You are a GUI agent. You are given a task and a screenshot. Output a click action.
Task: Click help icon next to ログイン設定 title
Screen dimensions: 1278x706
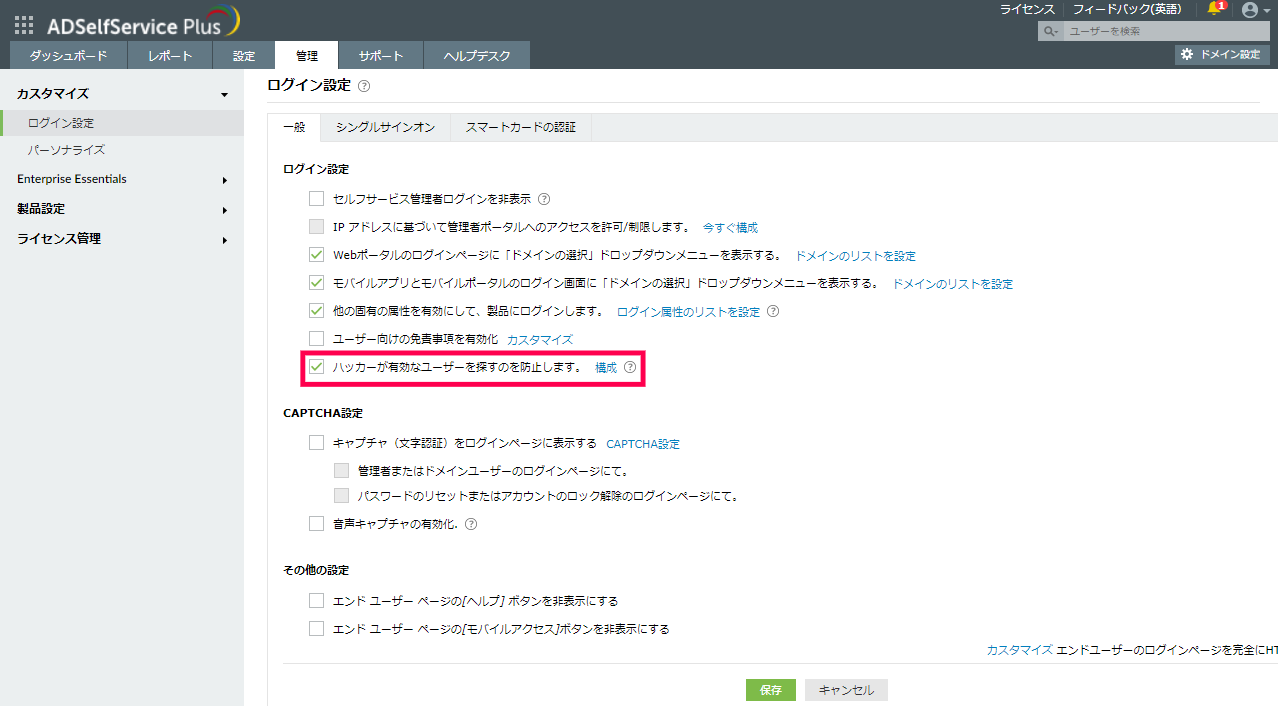[x=363, y=87]
